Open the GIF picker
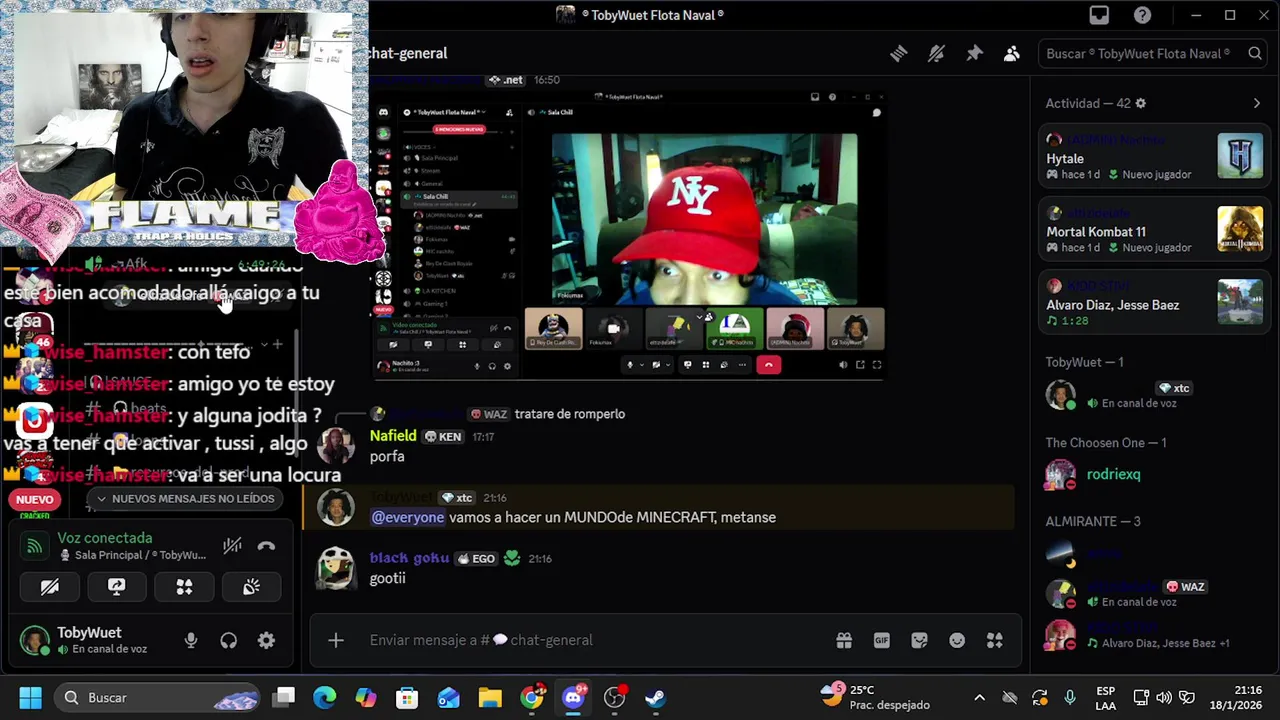This screenshot has height=720, width=1280. click(x=882, y=640)
